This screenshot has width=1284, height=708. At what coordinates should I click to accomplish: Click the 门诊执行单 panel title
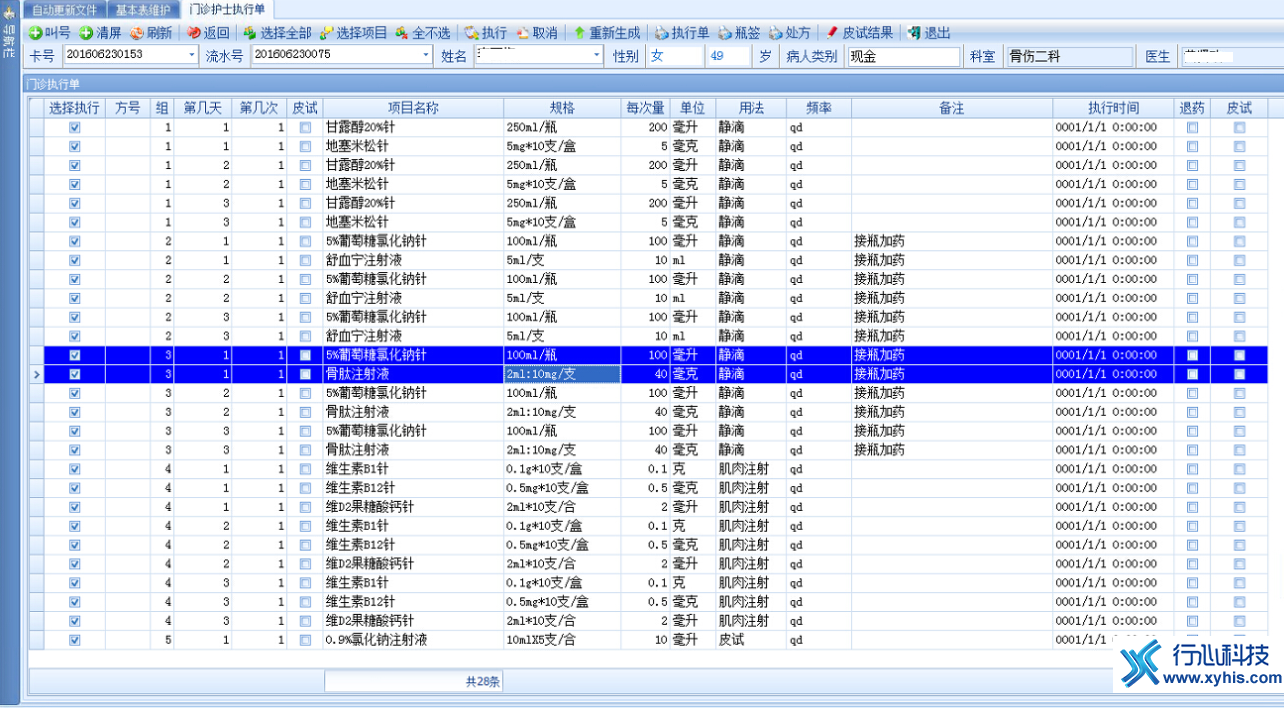[x=53, y=85]
